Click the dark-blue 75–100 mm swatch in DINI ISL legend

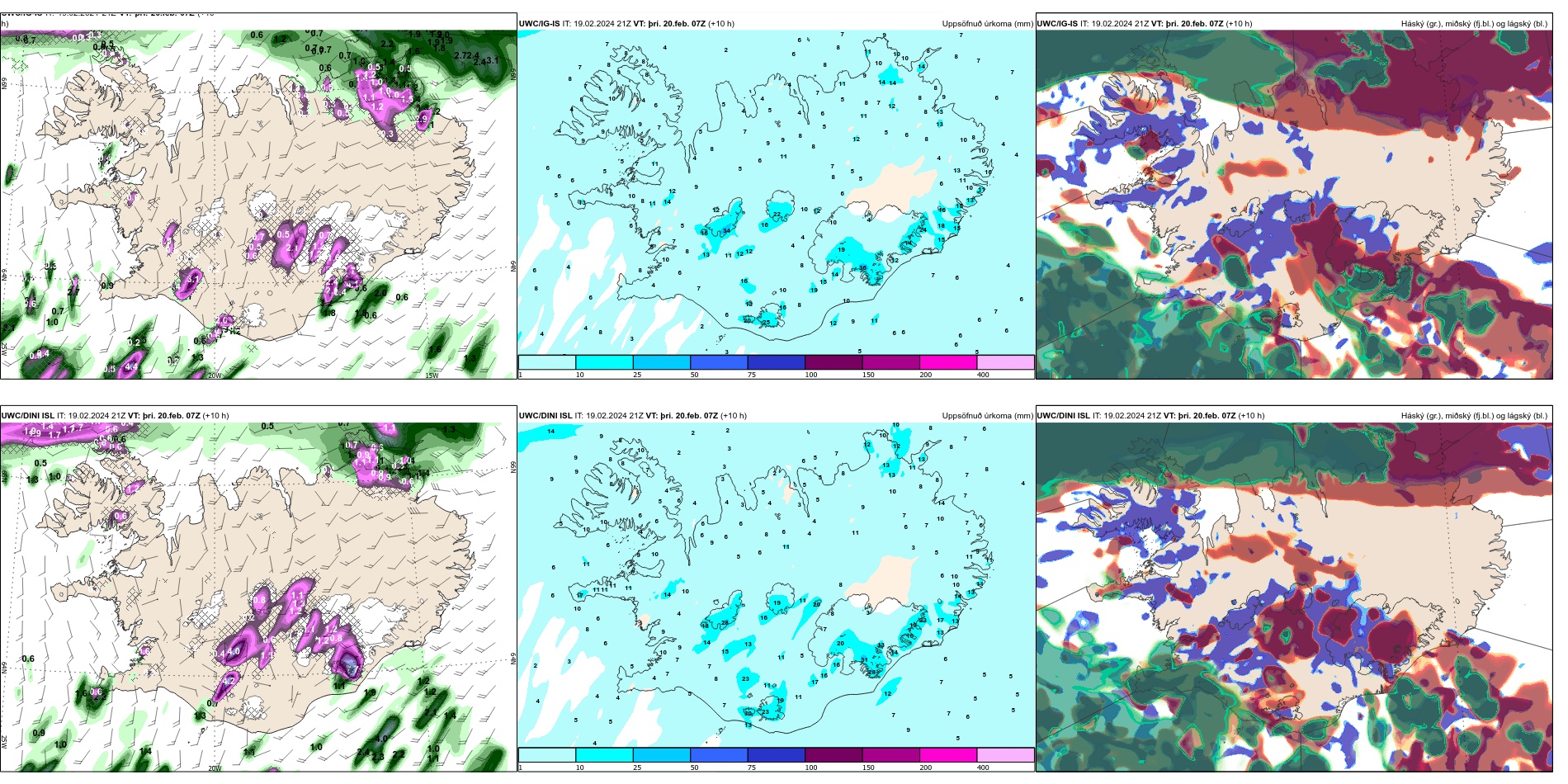[777, 755]
